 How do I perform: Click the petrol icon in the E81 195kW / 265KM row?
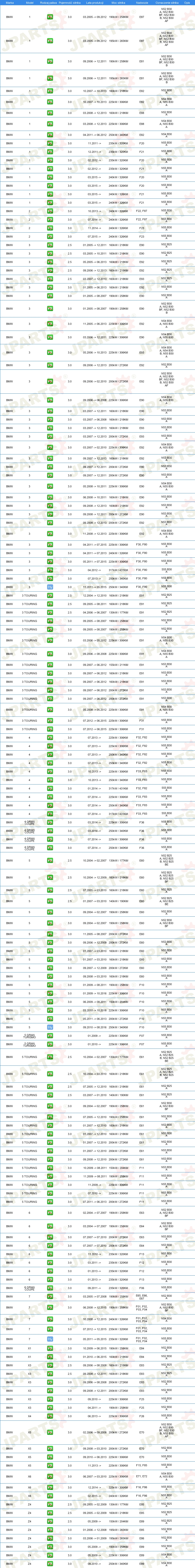50,78
